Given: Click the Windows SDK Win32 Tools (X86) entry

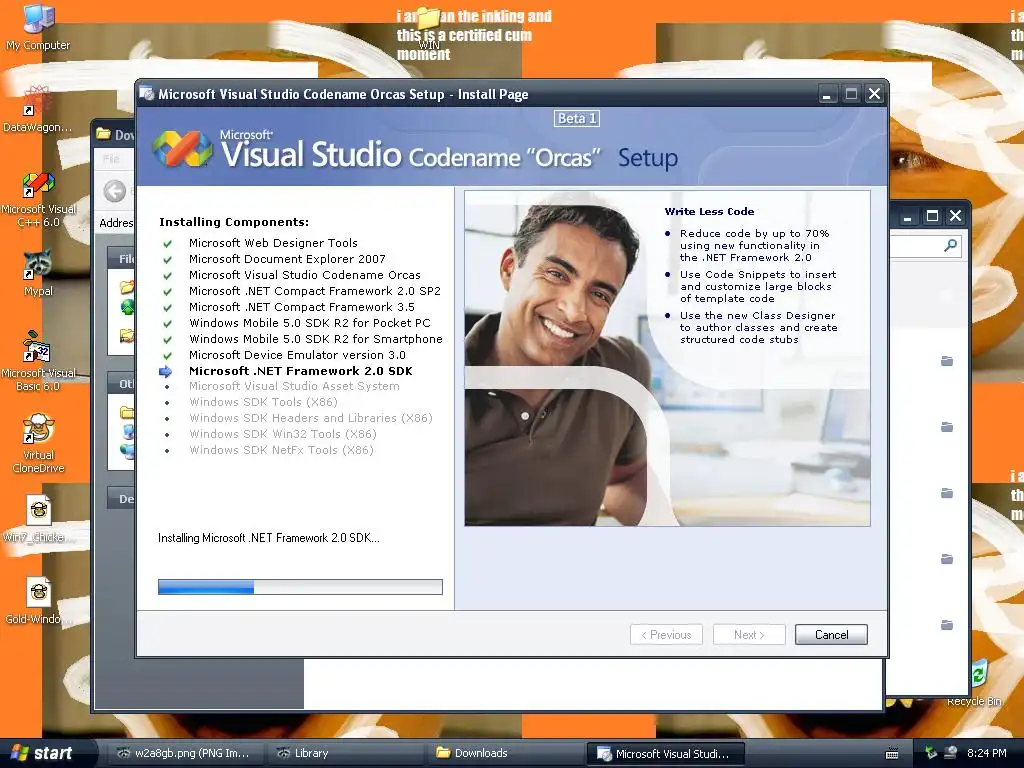Looking at the screenshot, I should tap(283, 434).
